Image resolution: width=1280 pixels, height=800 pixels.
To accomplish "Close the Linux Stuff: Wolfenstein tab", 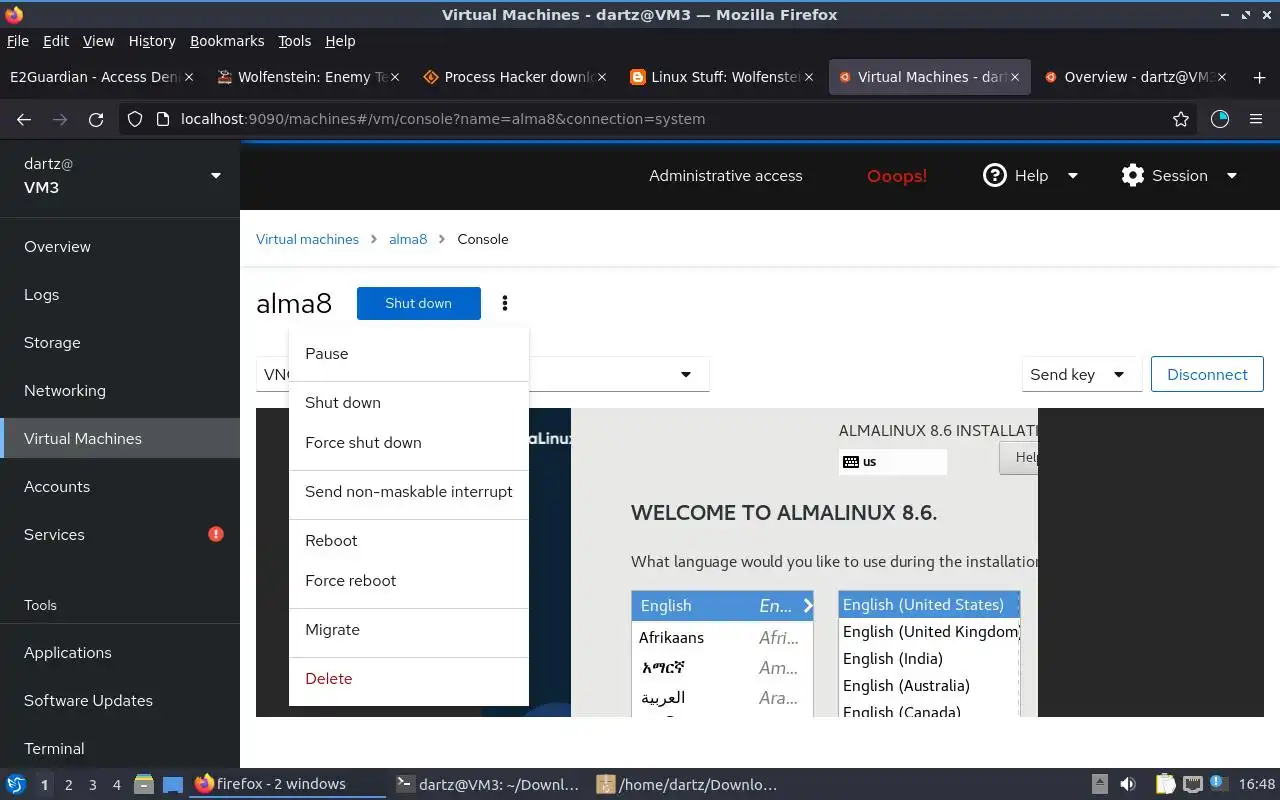I will click(808, 77).
